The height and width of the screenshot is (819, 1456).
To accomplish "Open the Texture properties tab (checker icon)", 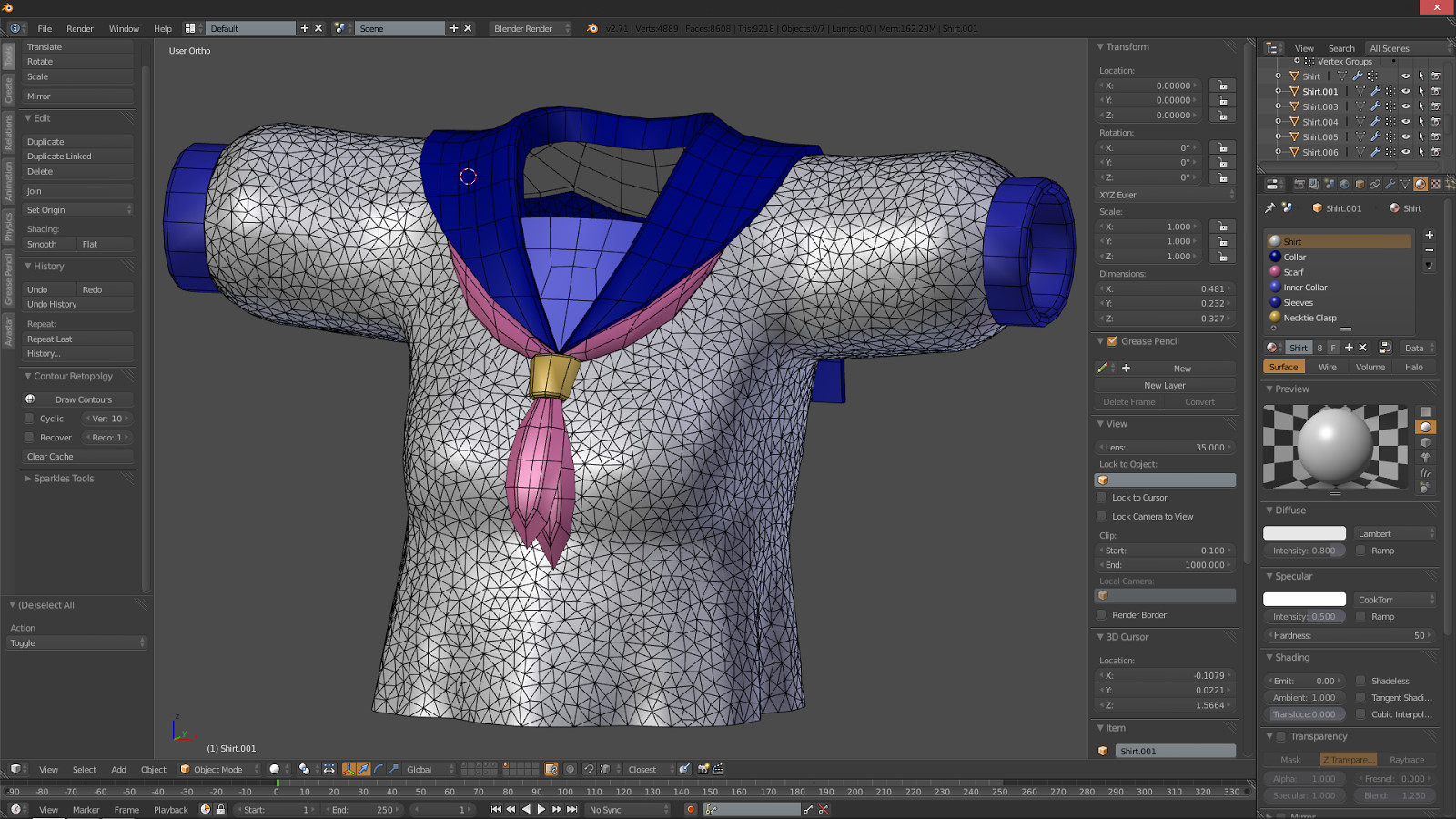I will pyautogui.click(x=1436, y=184).
